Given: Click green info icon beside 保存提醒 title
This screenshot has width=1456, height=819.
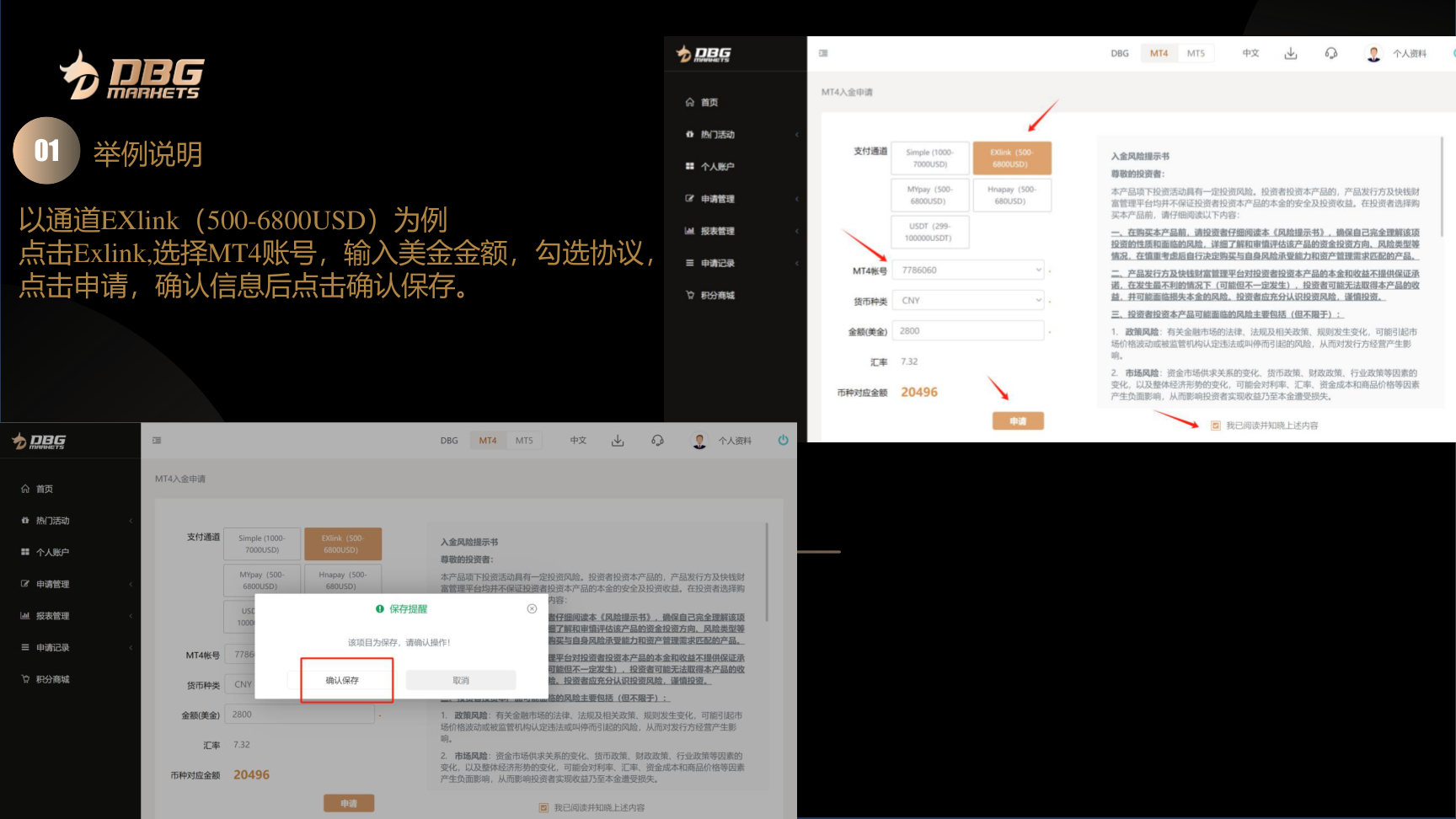Looking at the screenshot, I should point(380,608).
